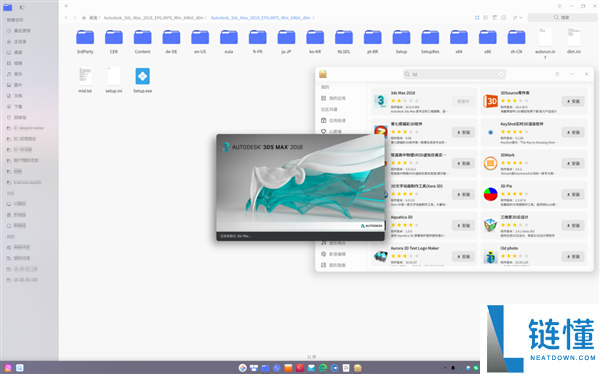Open the Setupfiles folder
Image resolution: width=600 pixels, height=374 pixels.
tap(430, 41)
